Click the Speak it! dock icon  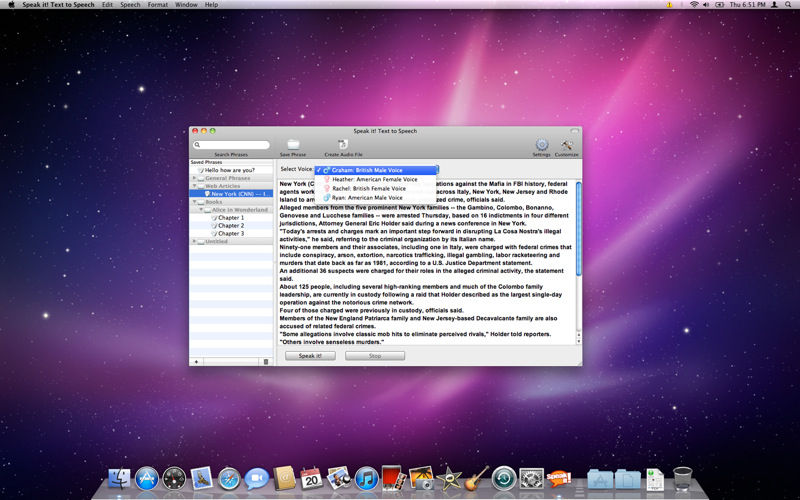pos(559,479)
